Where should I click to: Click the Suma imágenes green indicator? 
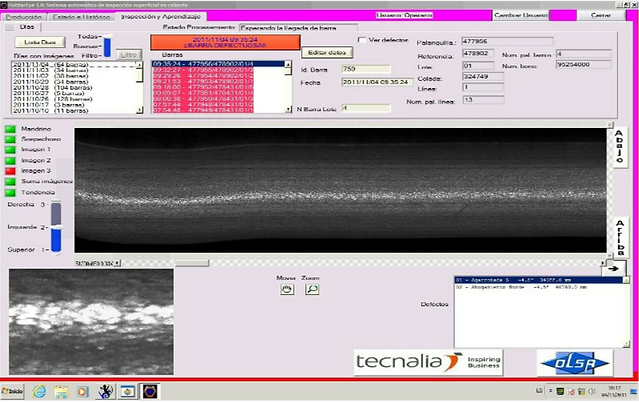(x=10, y=181)
